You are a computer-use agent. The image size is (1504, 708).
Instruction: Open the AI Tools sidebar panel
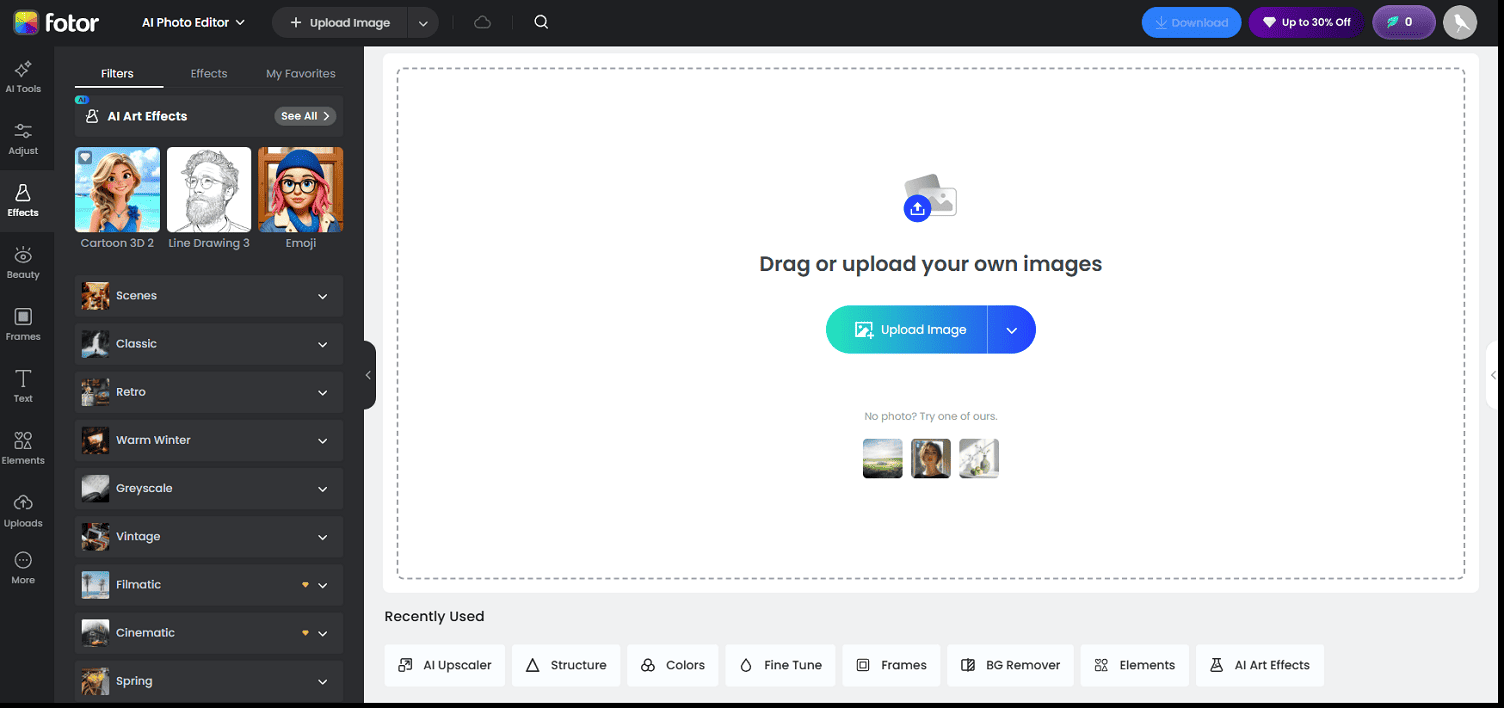(x=23, y=75)
